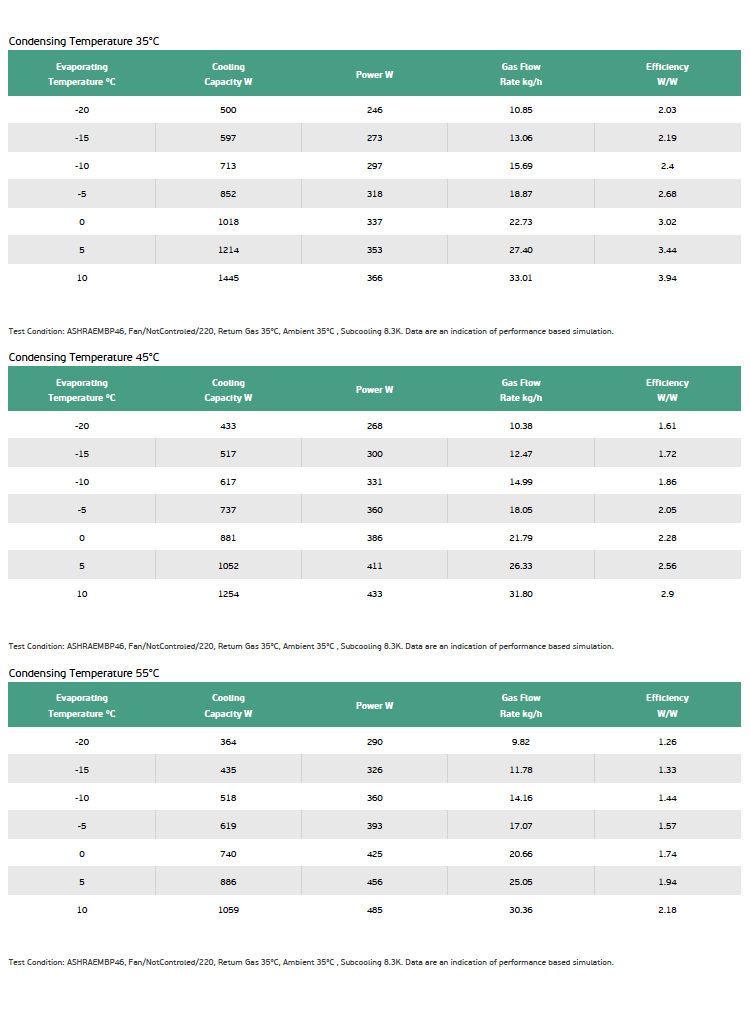Click the Condensing Temperature 35°C heading
The width and height of the screenshot is (750, 1011).
84,41
